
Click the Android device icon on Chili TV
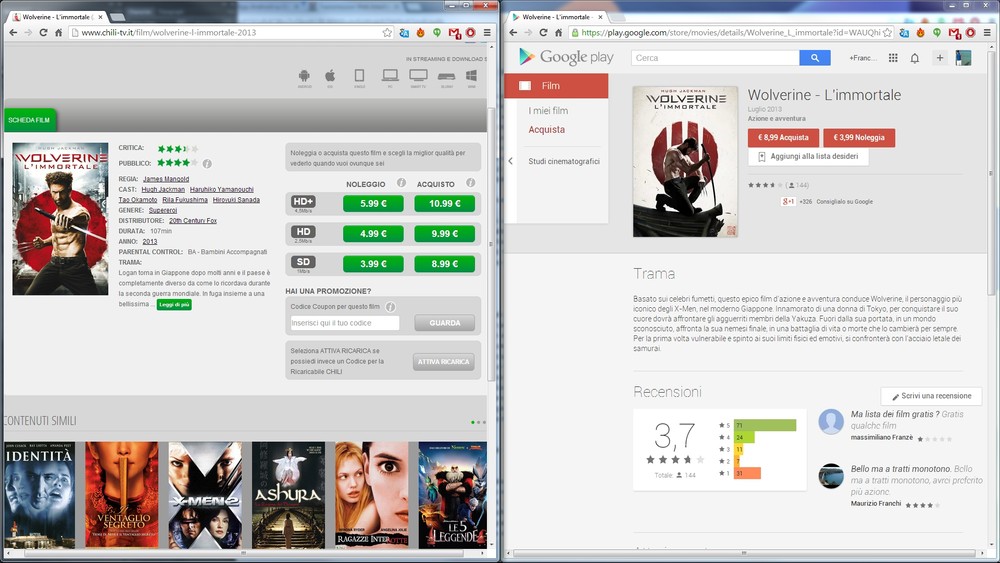click(x=304, y=76)
